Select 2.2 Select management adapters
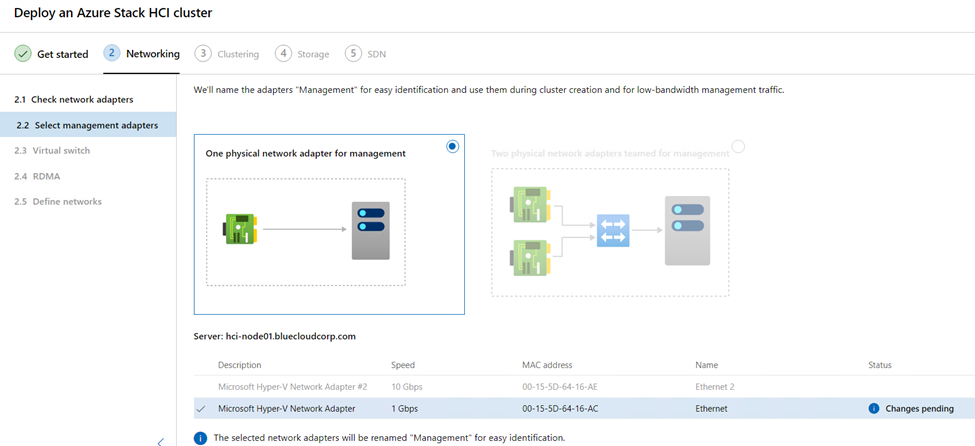The width and height of the screenshot is (975, 446). click(x=88, y=125)
